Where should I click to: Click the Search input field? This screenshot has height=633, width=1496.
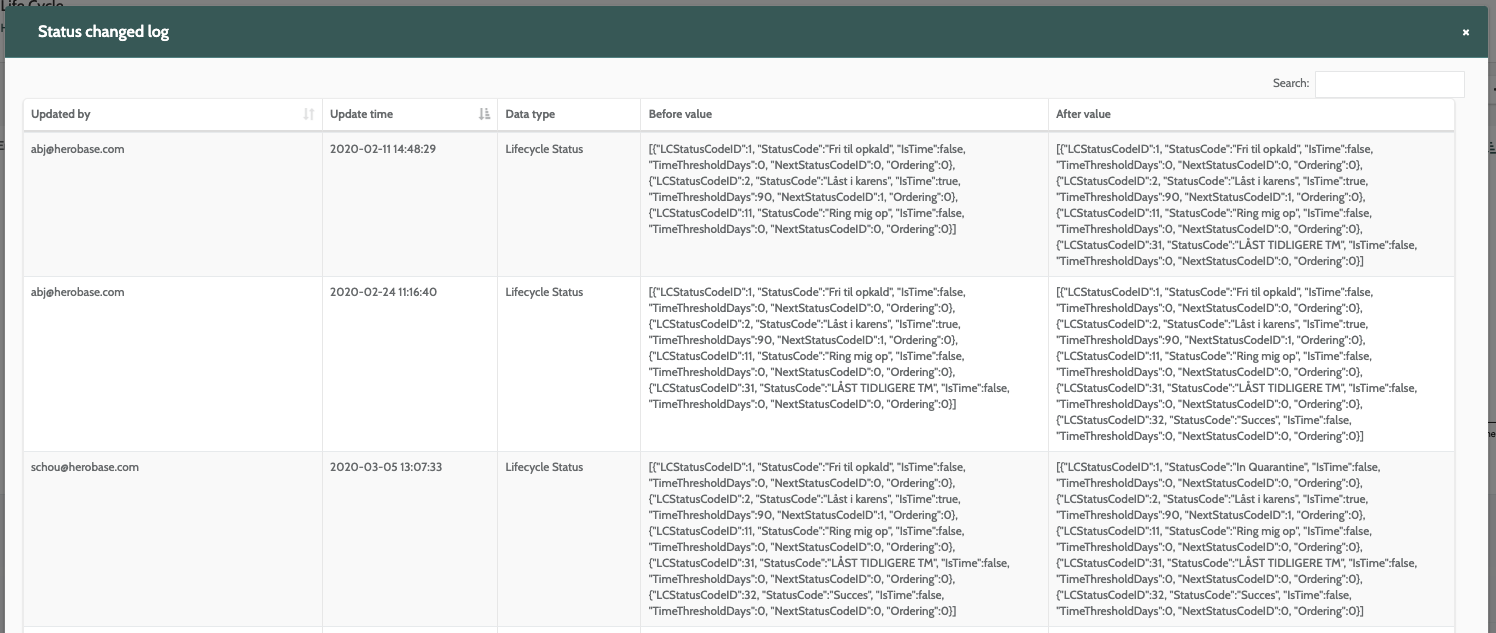[1390, 84]
